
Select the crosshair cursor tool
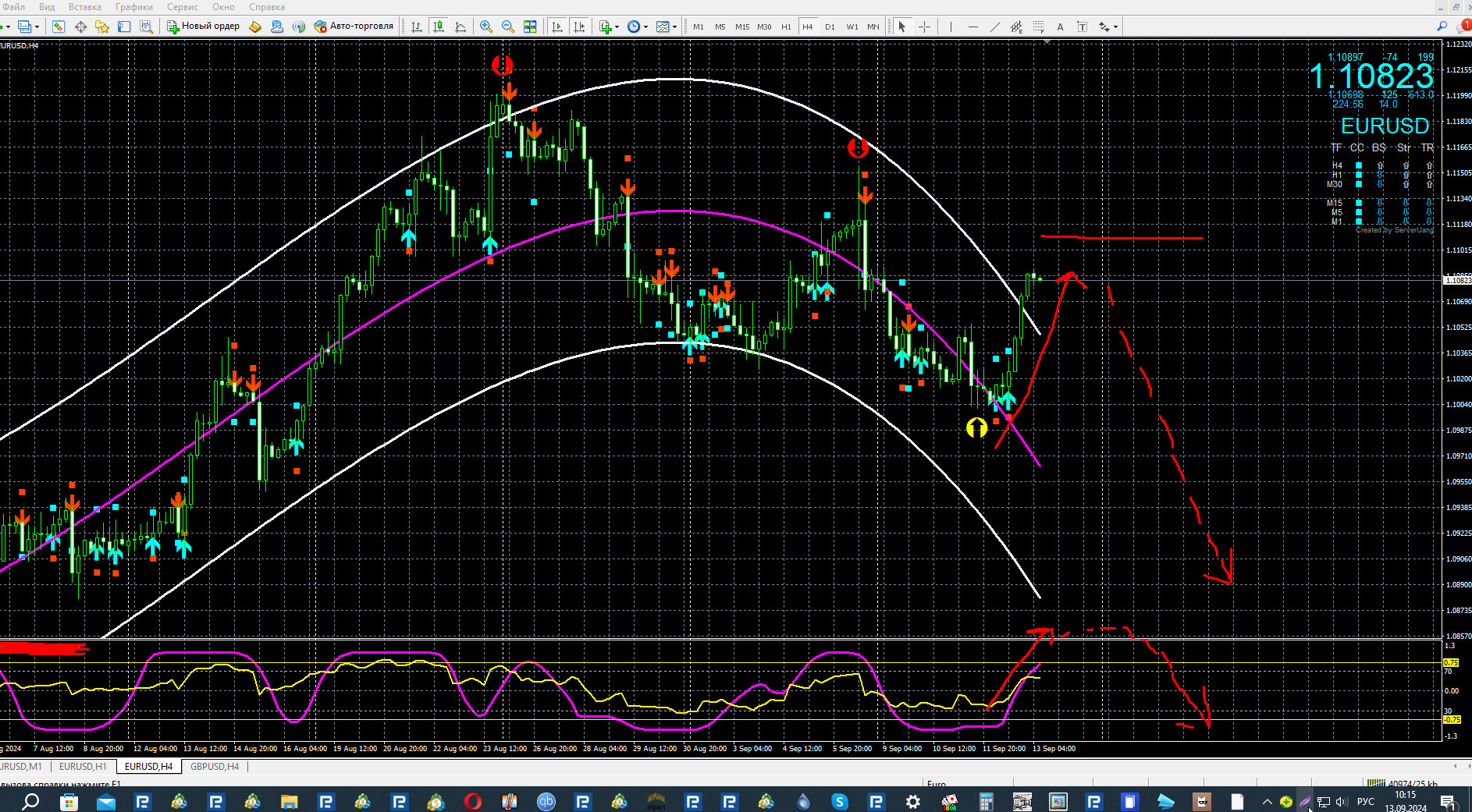tap(924, 27)
